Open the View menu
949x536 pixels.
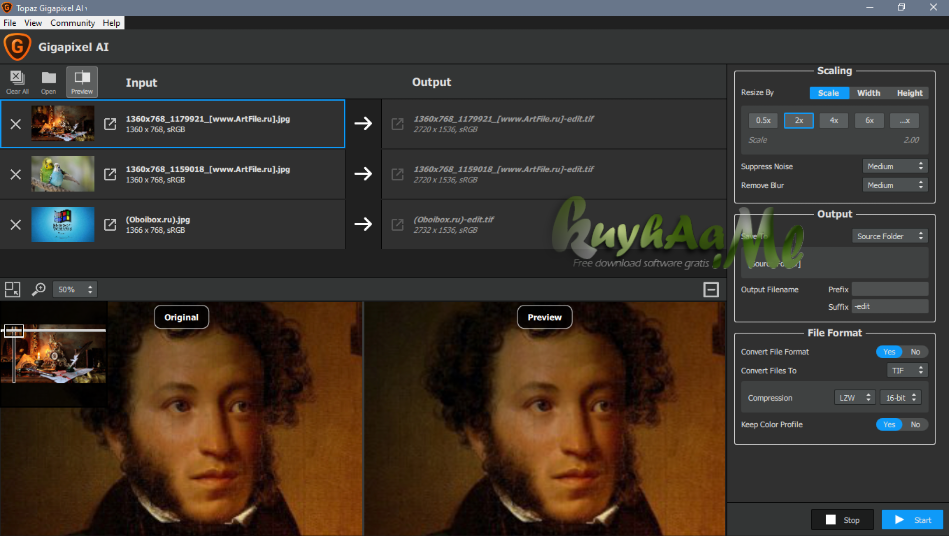(33, 23)
